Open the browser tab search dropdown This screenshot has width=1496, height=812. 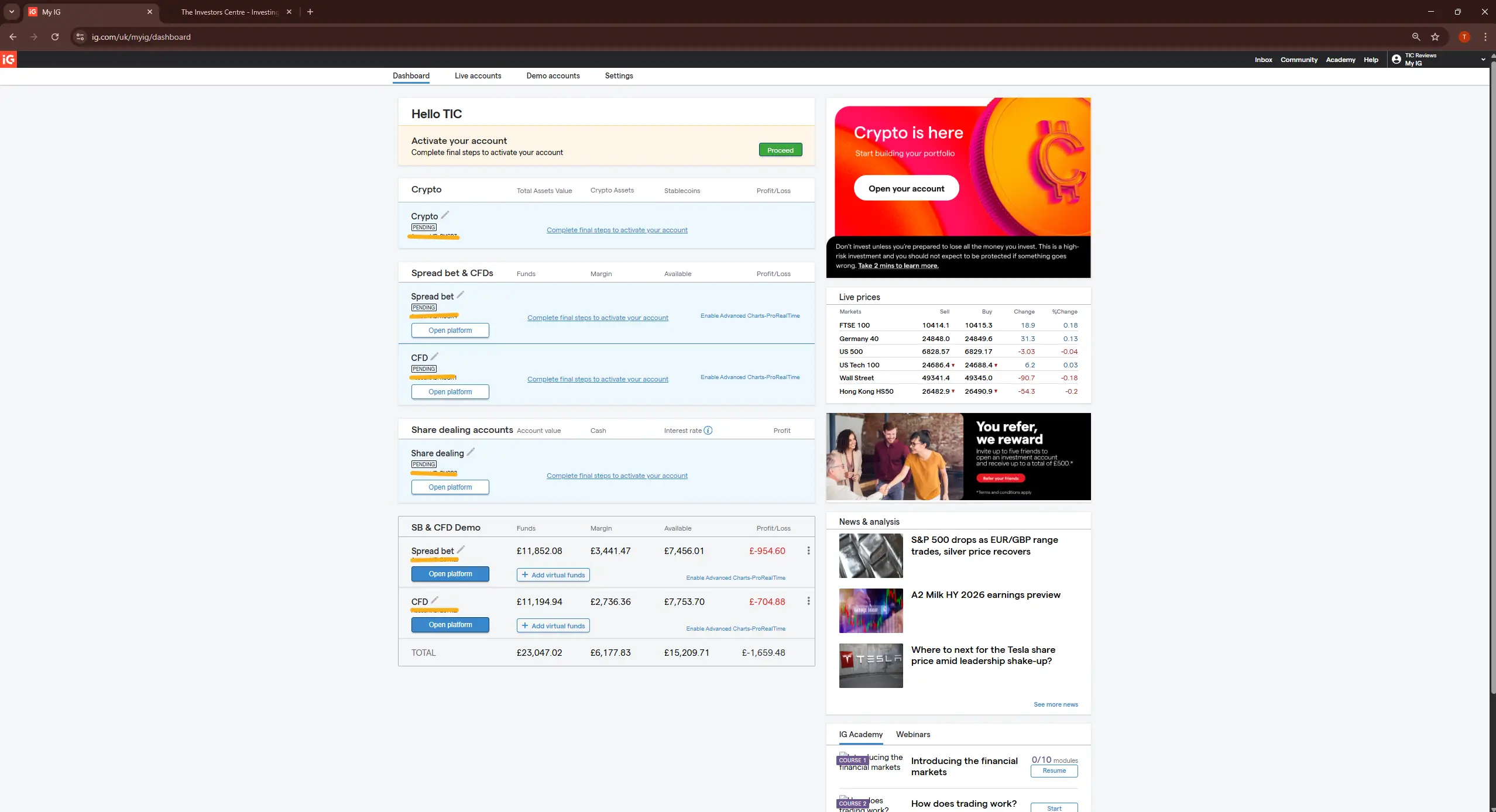(11, 12)
